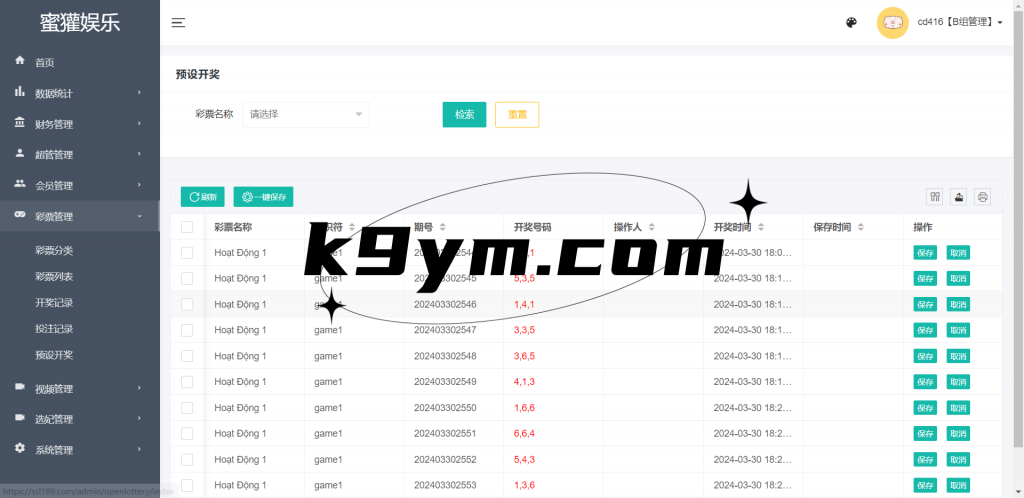
Task: Check the row for 期号 202403302549
Action: tap(187, 382)
